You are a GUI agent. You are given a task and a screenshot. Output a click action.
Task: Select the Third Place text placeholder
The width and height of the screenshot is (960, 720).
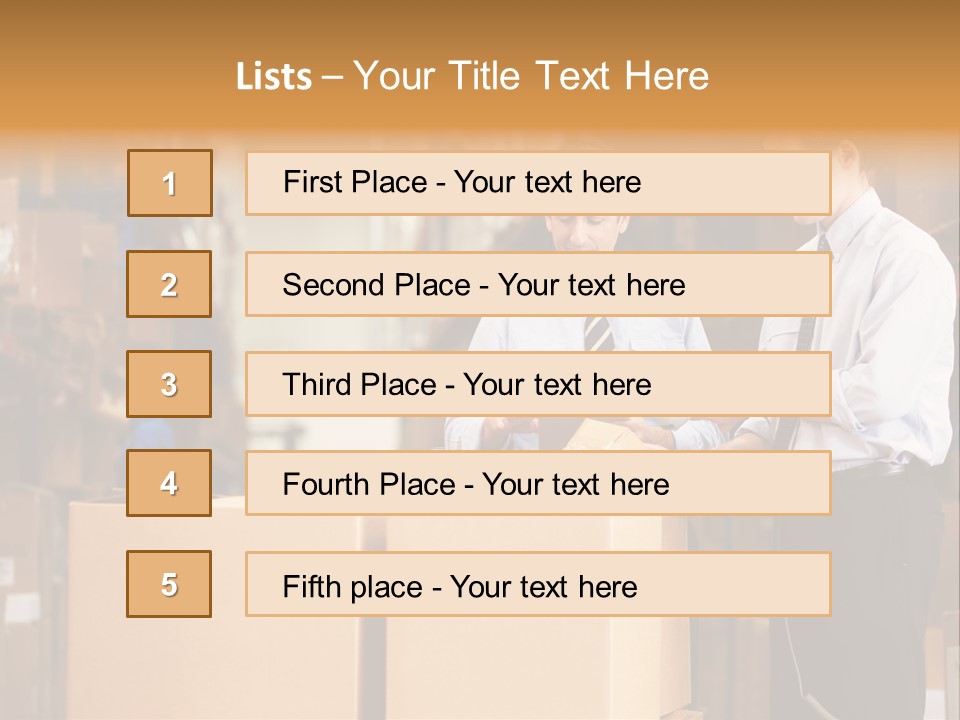538,384
